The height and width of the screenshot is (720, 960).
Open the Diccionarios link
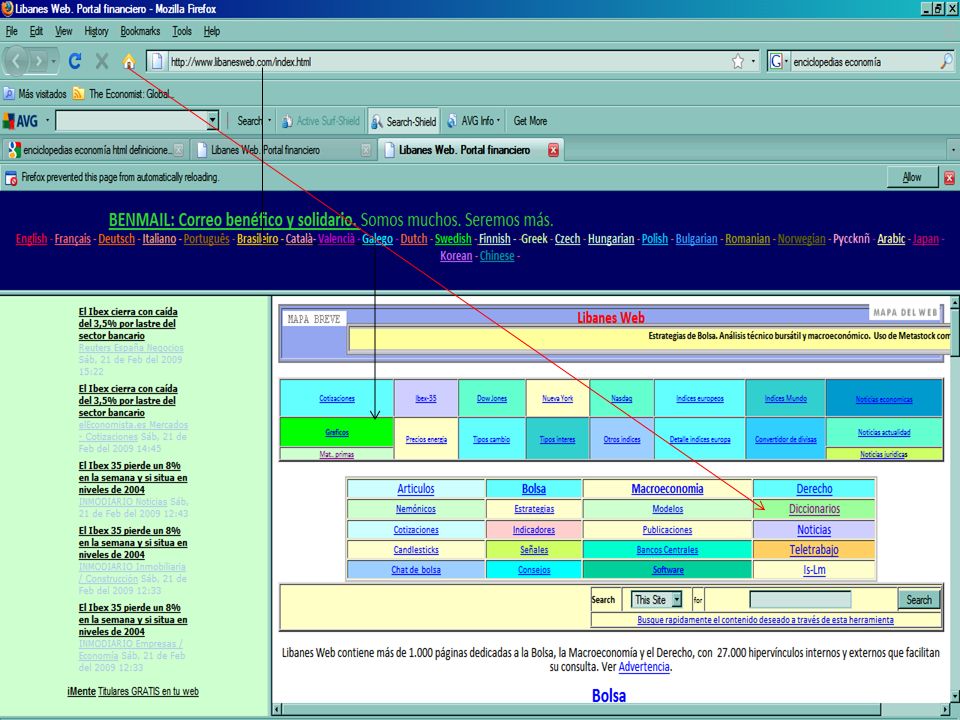point(814,509)
